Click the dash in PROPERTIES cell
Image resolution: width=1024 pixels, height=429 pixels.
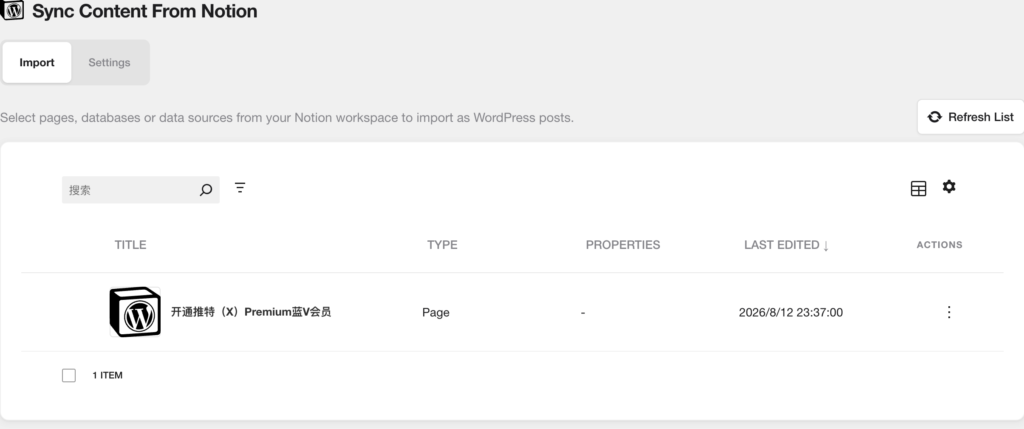click(x=583, y=313)
